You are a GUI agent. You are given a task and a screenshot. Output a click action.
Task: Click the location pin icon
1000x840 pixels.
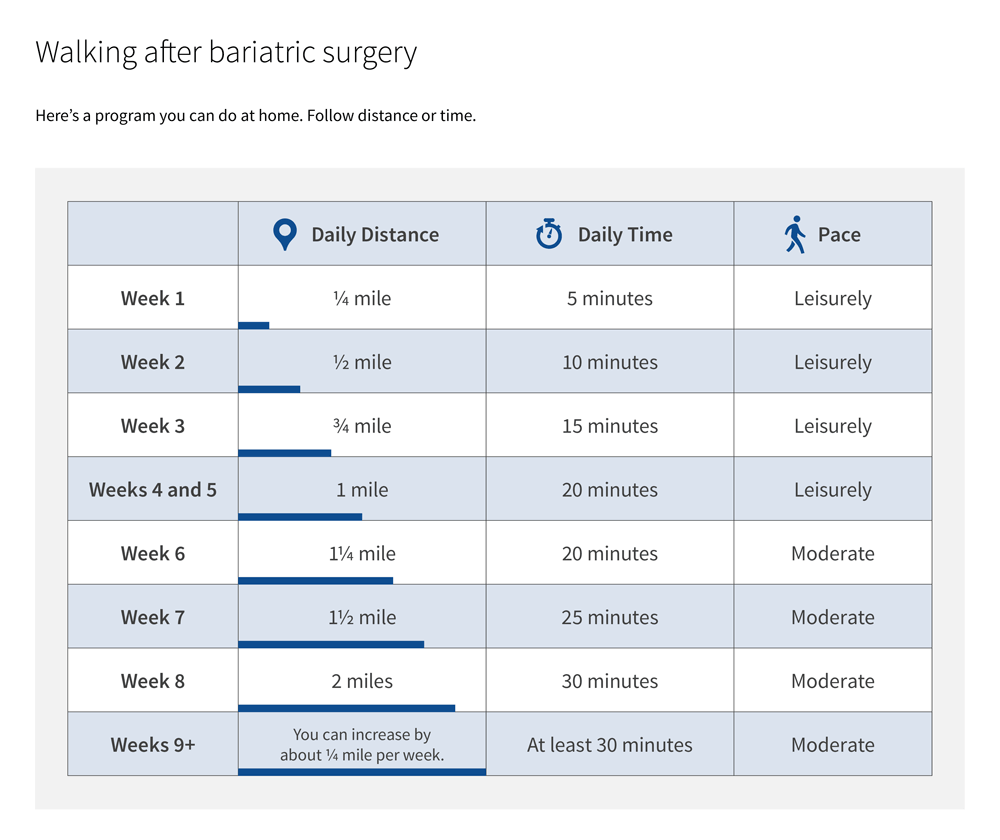click(285, 234)
